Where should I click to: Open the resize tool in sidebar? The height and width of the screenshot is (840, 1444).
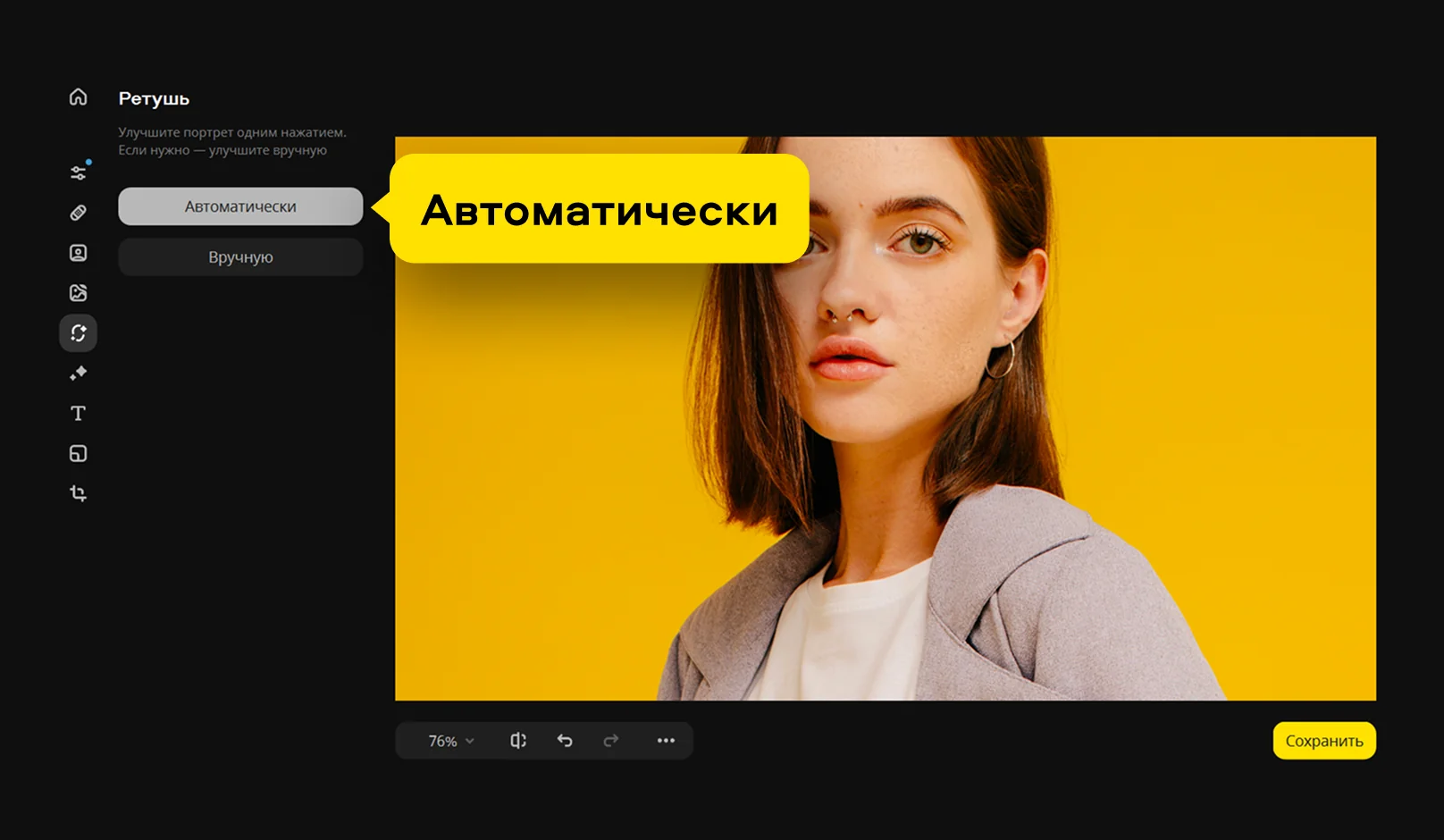[x=79, y=453]
